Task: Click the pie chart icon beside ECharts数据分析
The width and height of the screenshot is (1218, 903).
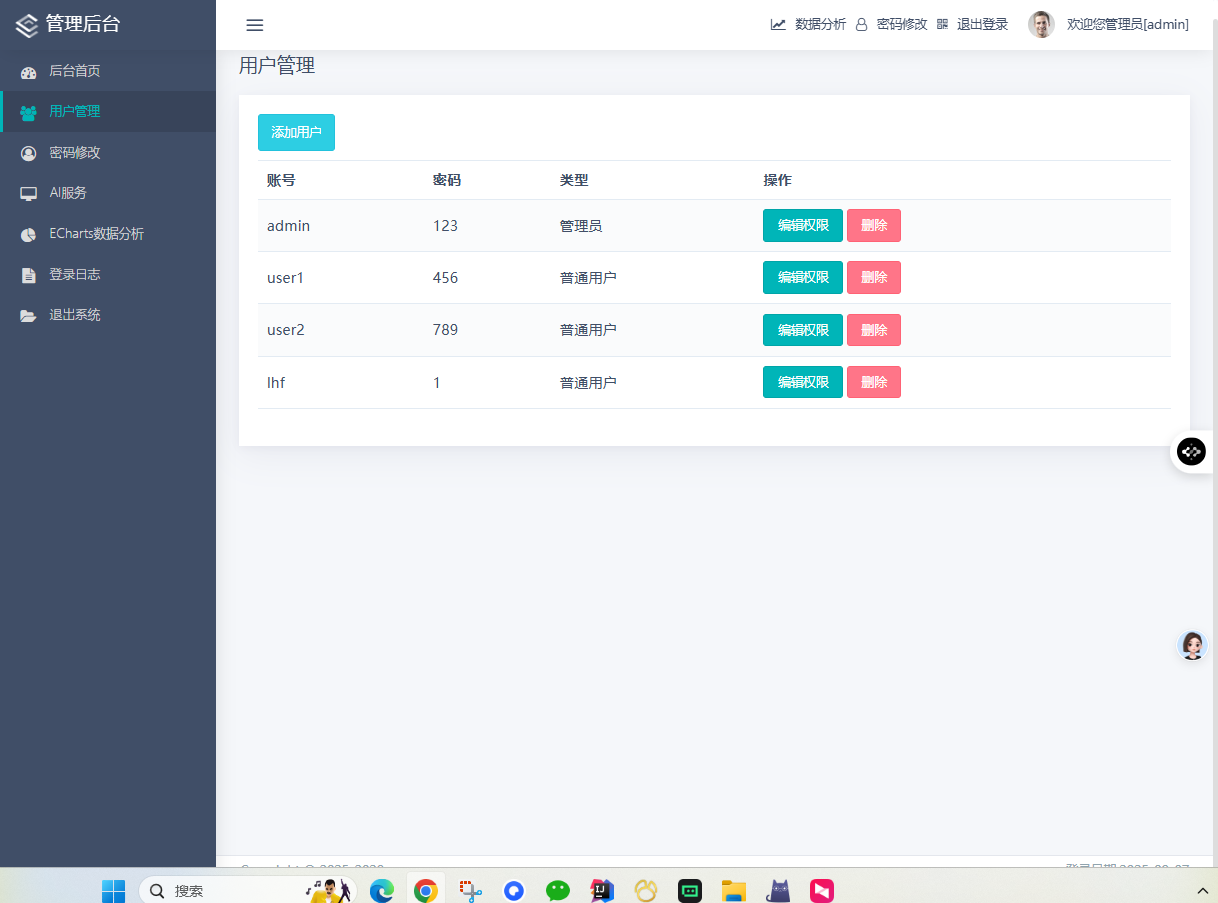Action: click(28, 234)
